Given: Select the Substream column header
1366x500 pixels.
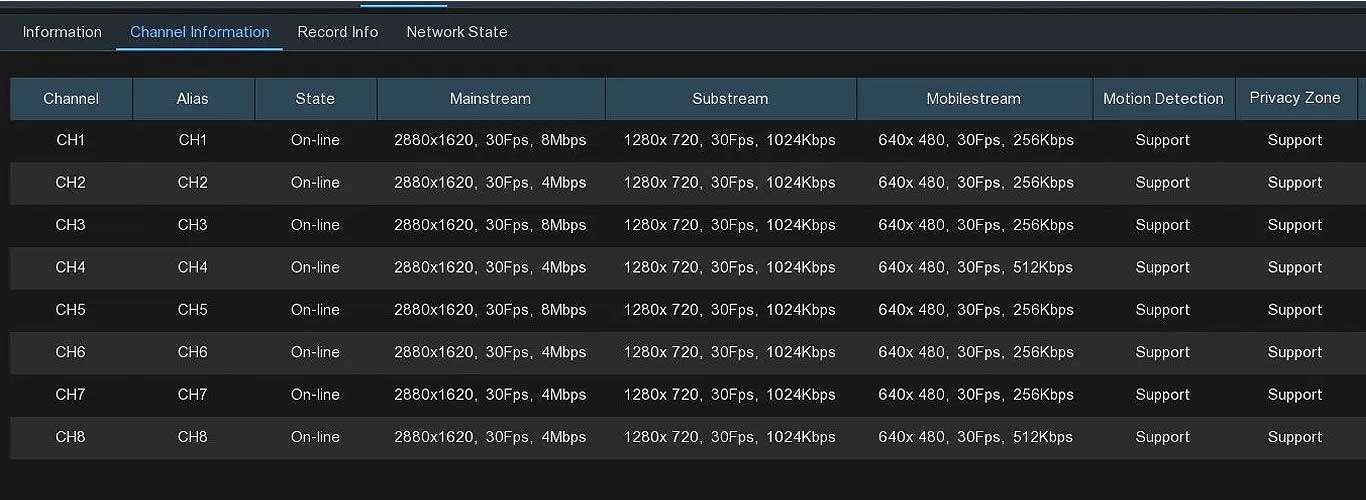Looking at the screenshot, I should tap(730, 98).
